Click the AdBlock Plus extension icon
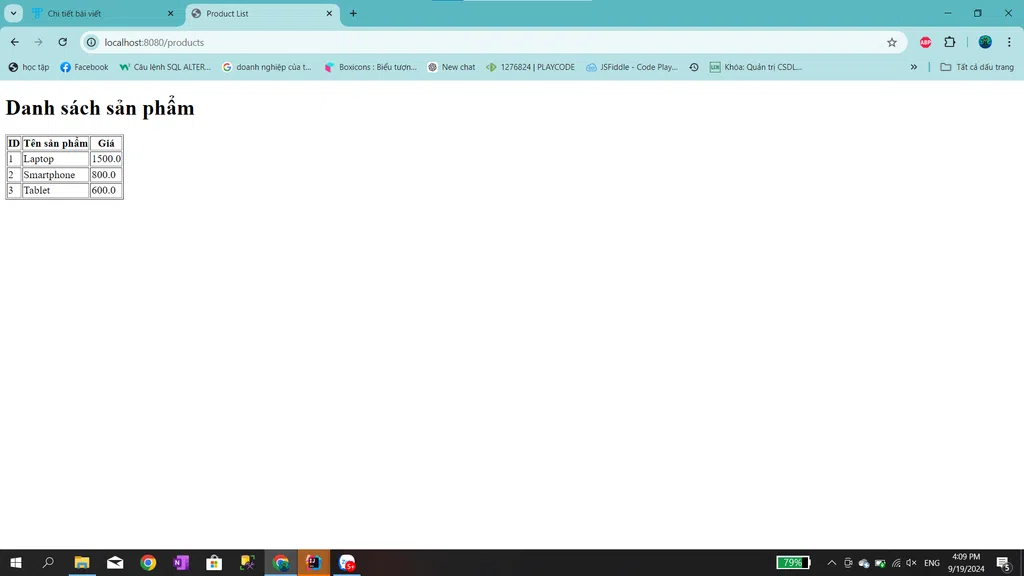Viewport: 1024px width, 576px height. click(925, 42)
